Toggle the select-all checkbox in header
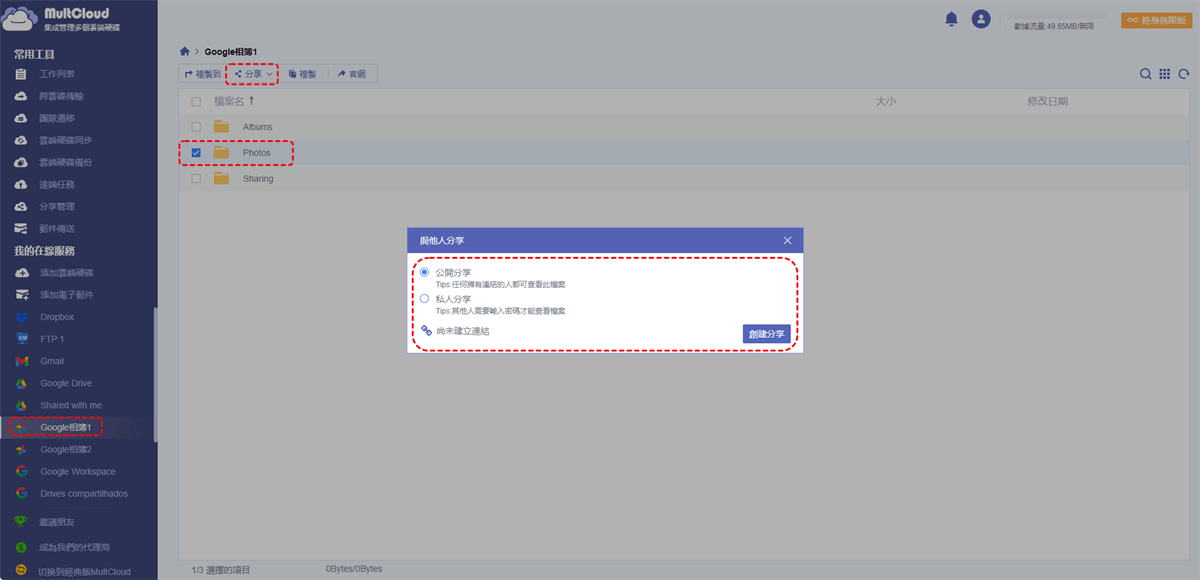The width and height of the screenshot is (1200, 580). tap(196, 101)
